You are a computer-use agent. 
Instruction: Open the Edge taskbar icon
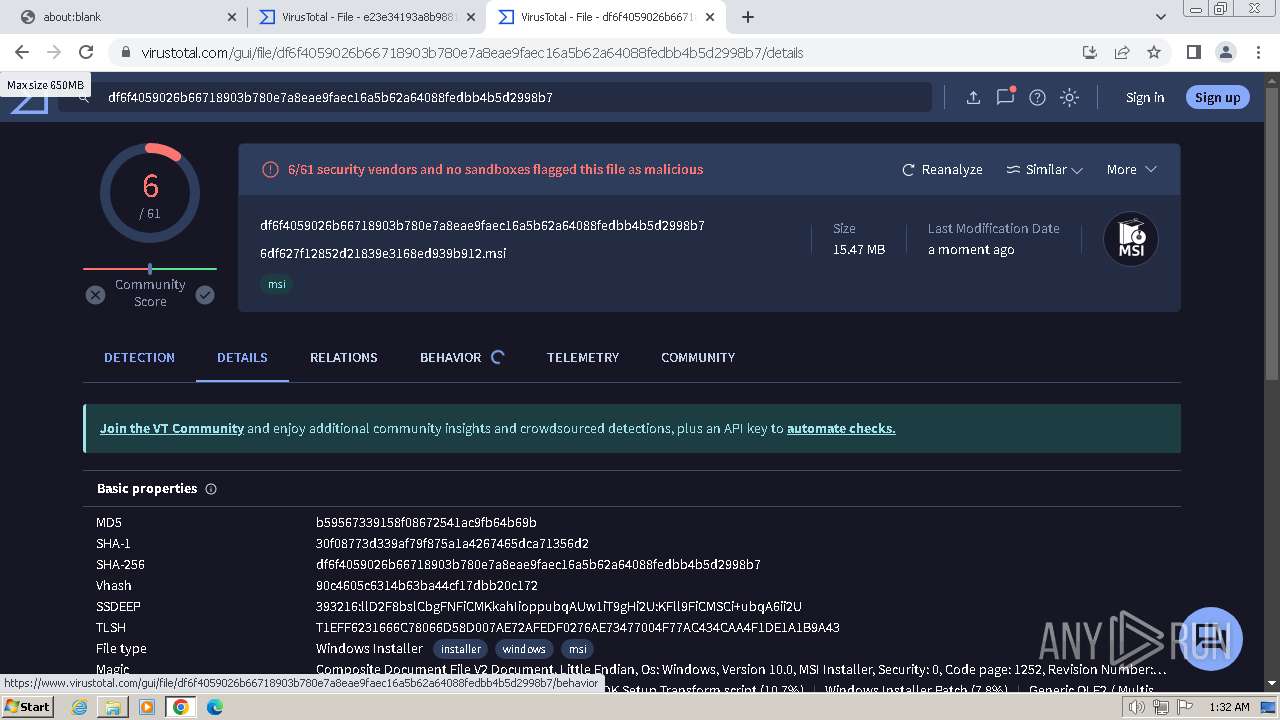[x=215, y=706]
